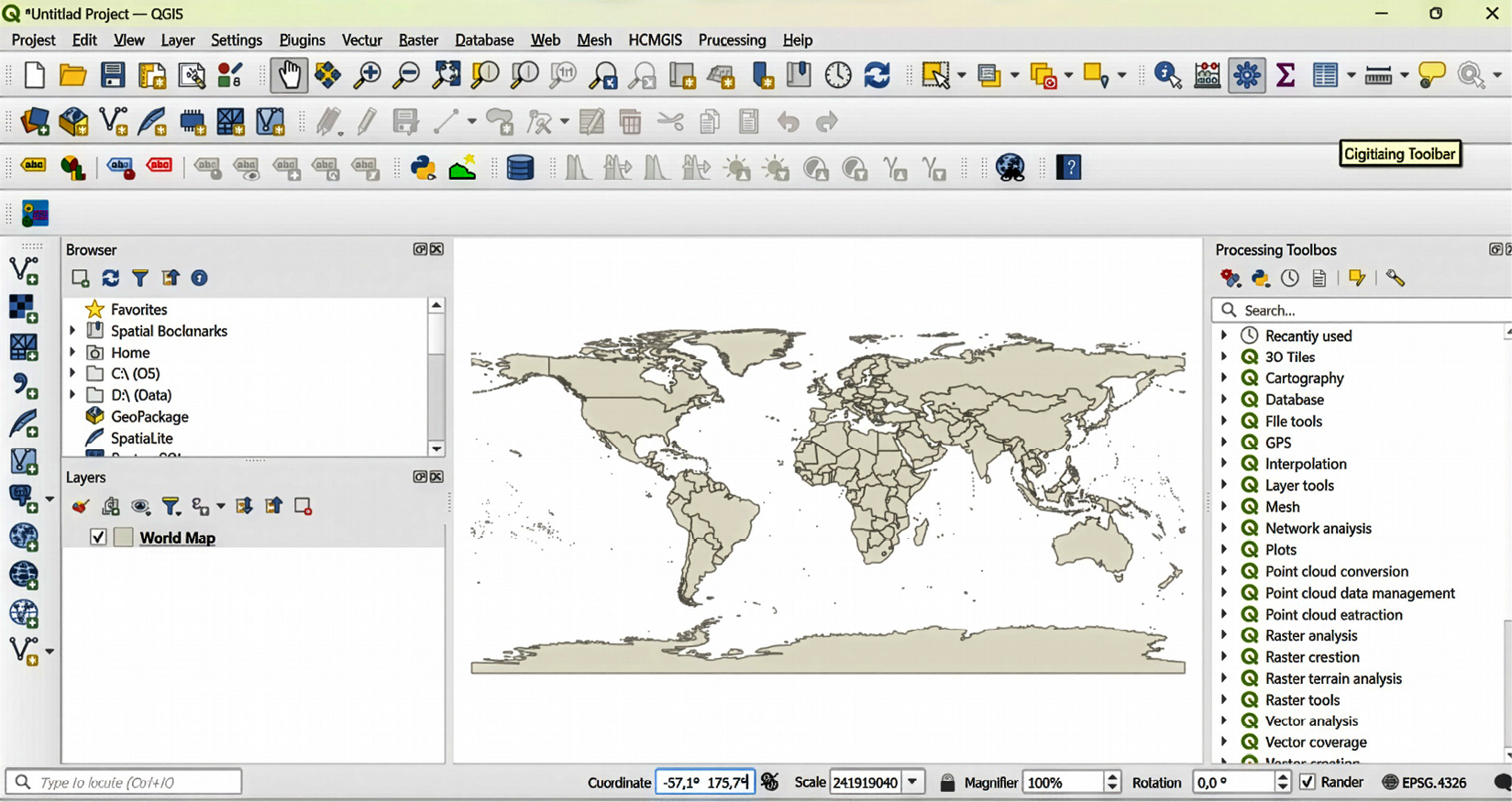Click the Zoom In magnifier icon
Viewport: 1512px width, 802px height.
coord(368,75)
